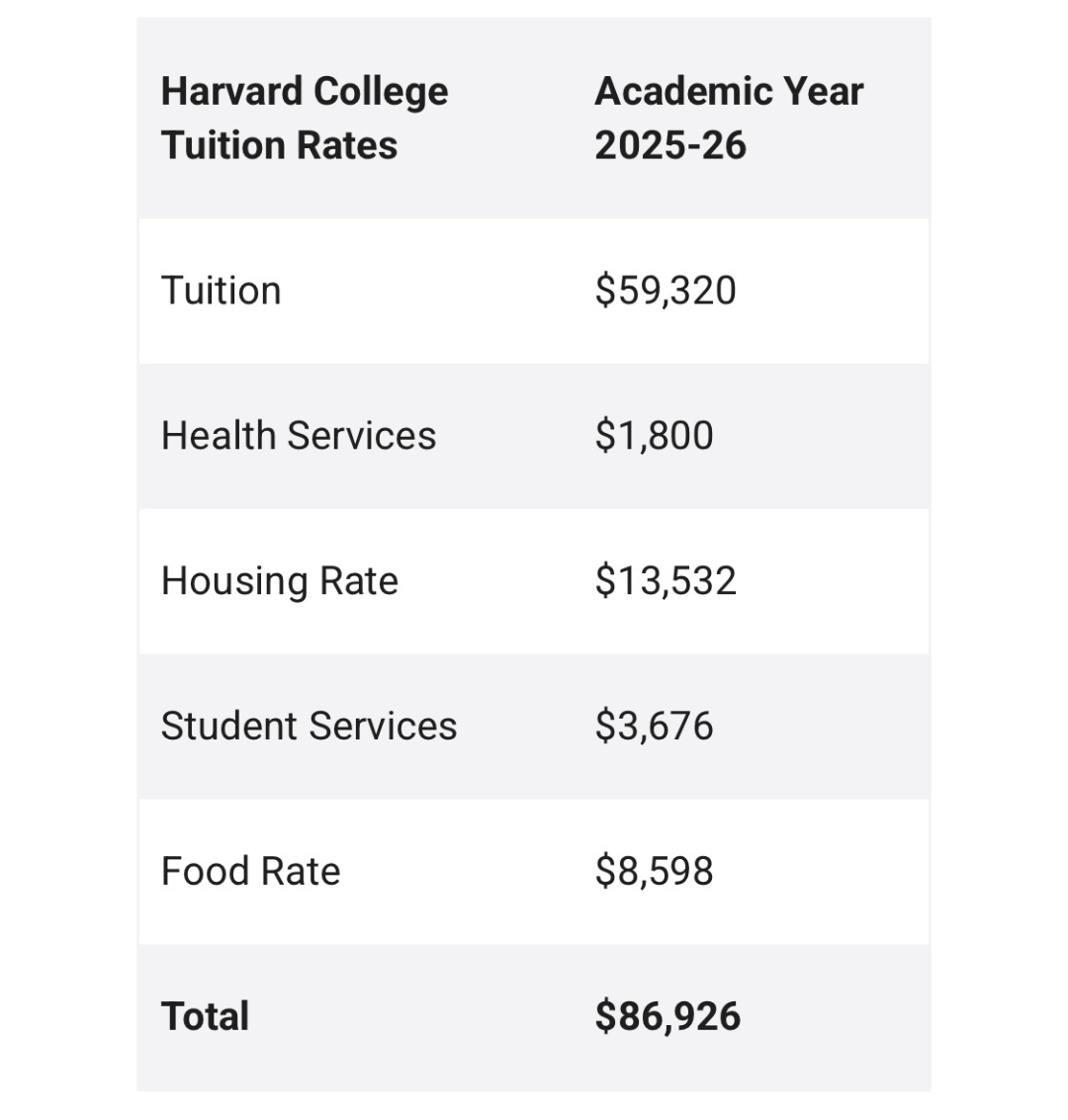Click the $59,320 tuition amount
Image resolution: width=1068 pixels, height=1120 pixels.
click(x=666, y=291)
